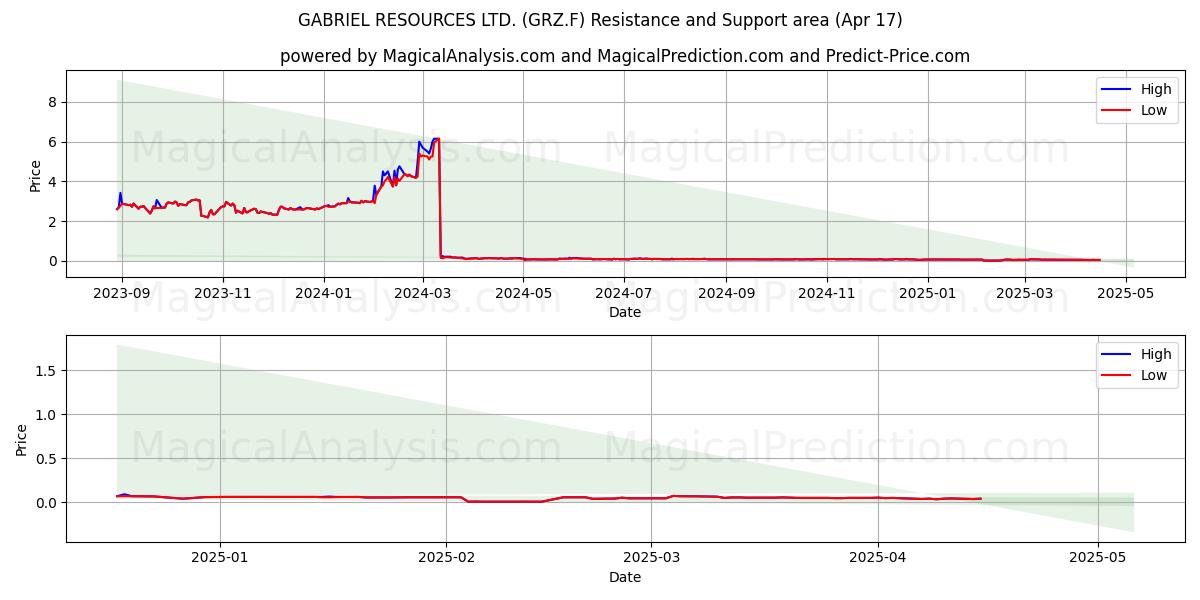This screenshot has width=1200, height=600.
Task: Click the 2024-07 tick label on top chart
Action: tap(624, 294)
